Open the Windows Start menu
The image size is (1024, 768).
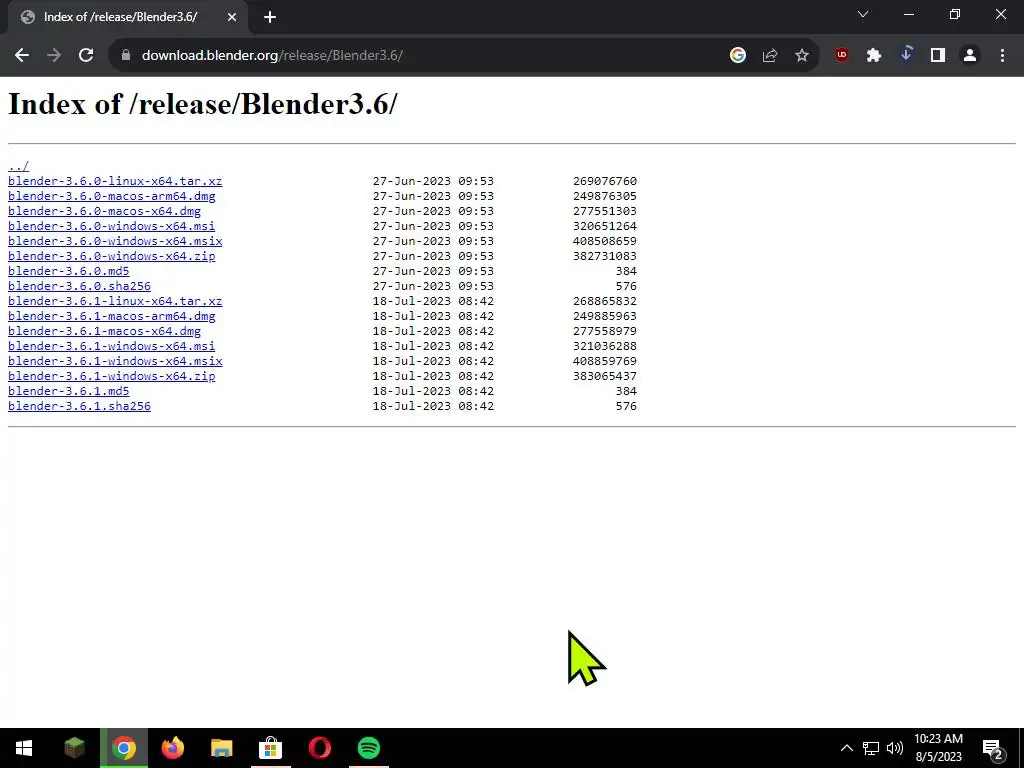tap(24, 748)
